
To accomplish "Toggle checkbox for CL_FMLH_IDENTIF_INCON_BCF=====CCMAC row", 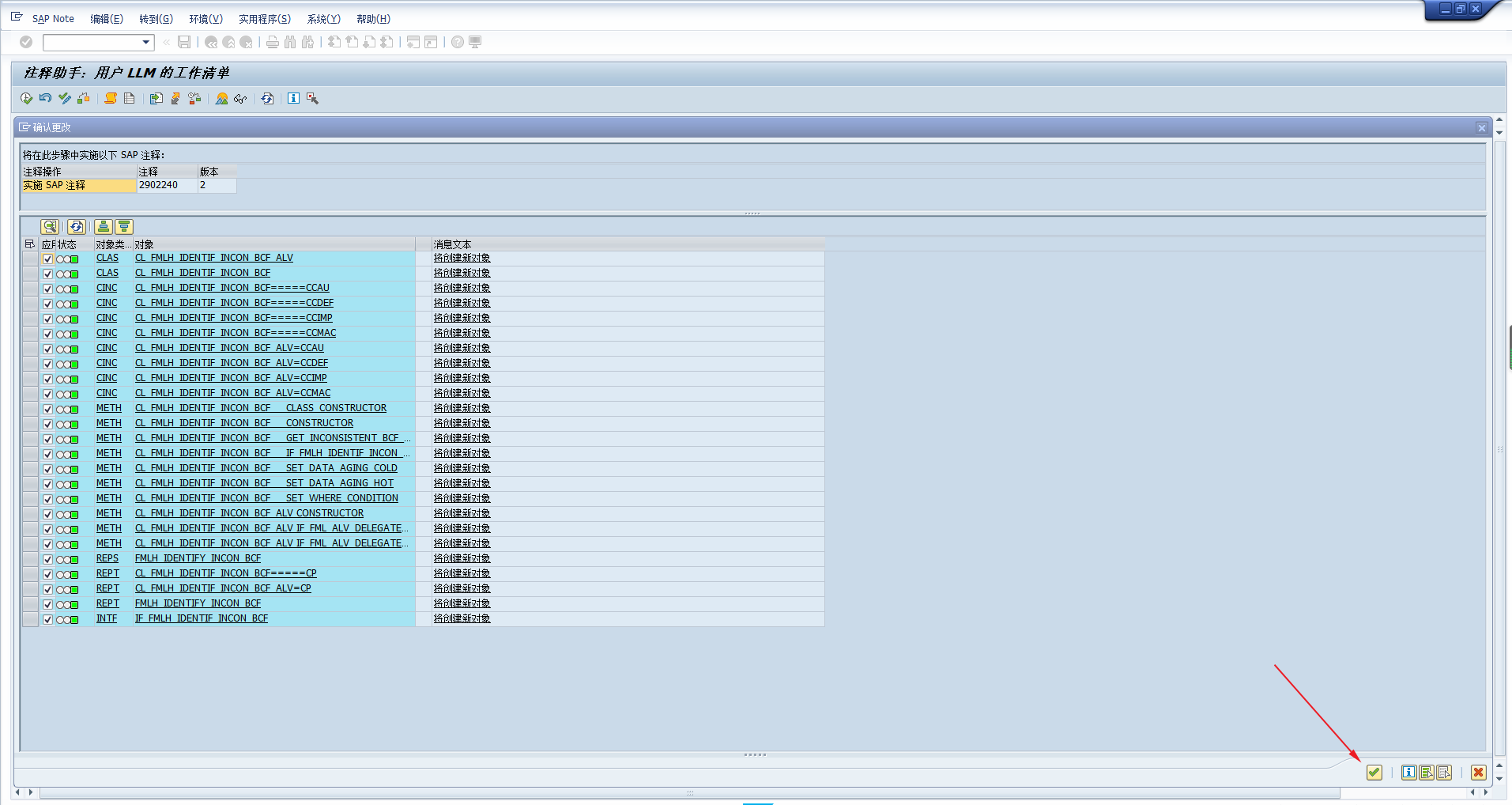I will pyautogui.click(x=47, y=334).
